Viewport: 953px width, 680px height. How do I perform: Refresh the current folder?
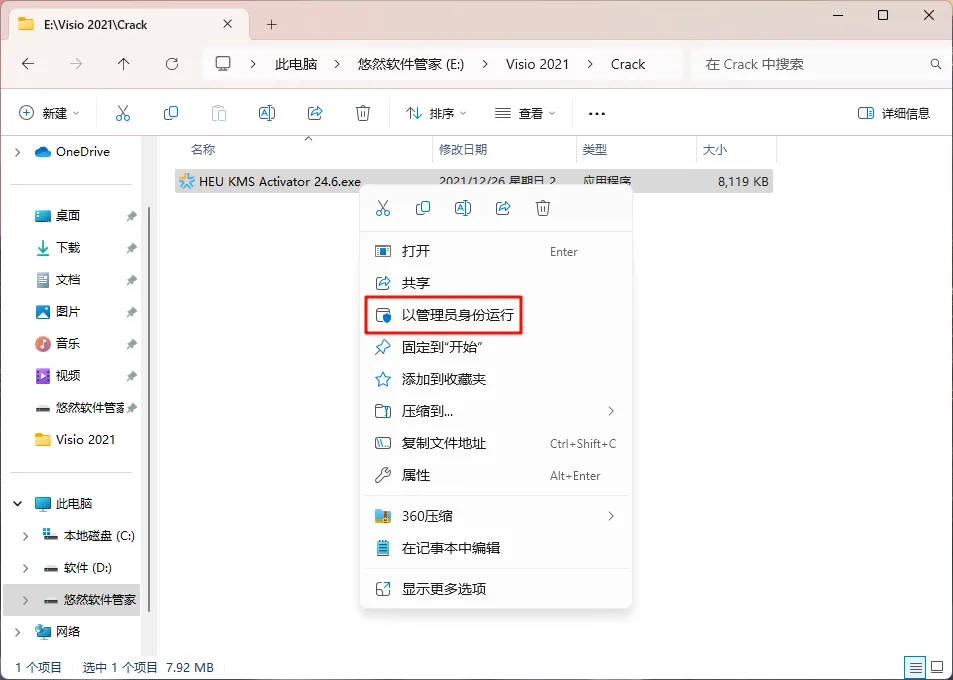click(172, 64)
